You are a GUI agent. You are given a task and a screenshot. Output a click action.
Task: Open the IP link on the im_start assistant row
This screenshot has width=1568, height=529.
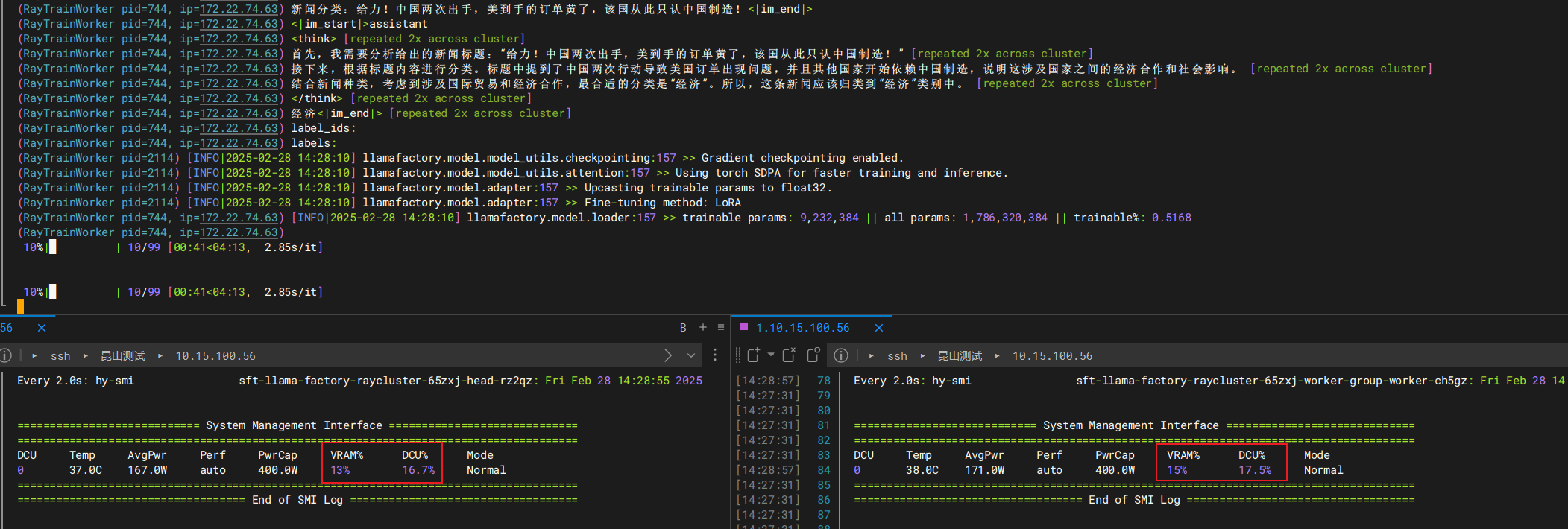click(239, 24)
